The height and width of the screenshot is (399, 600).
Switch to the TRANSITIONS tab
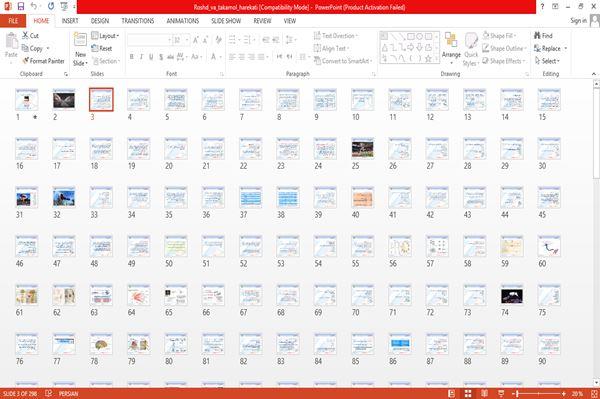(x=138, y=21)
